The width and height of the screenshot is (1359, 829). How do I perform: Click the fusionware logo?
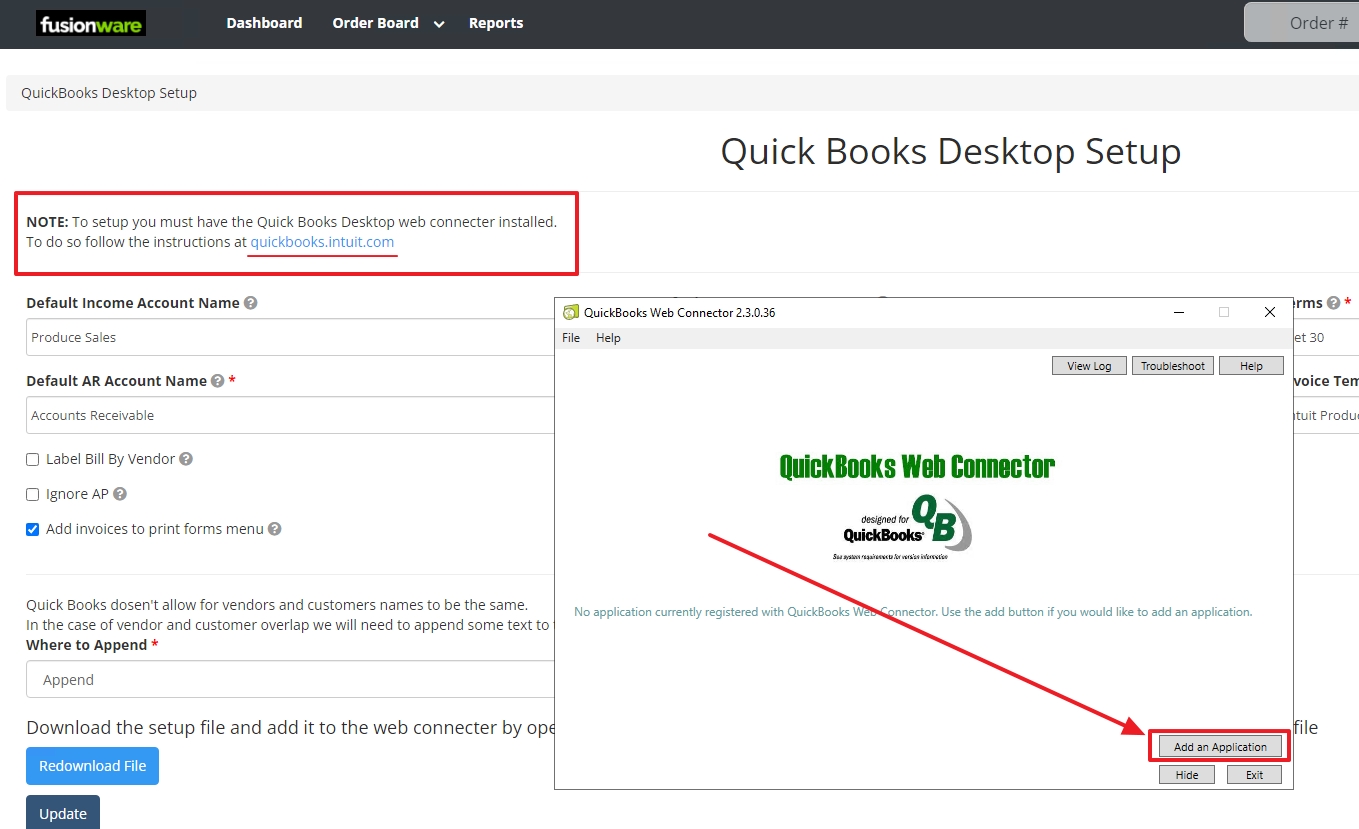[x=91, y=24]
